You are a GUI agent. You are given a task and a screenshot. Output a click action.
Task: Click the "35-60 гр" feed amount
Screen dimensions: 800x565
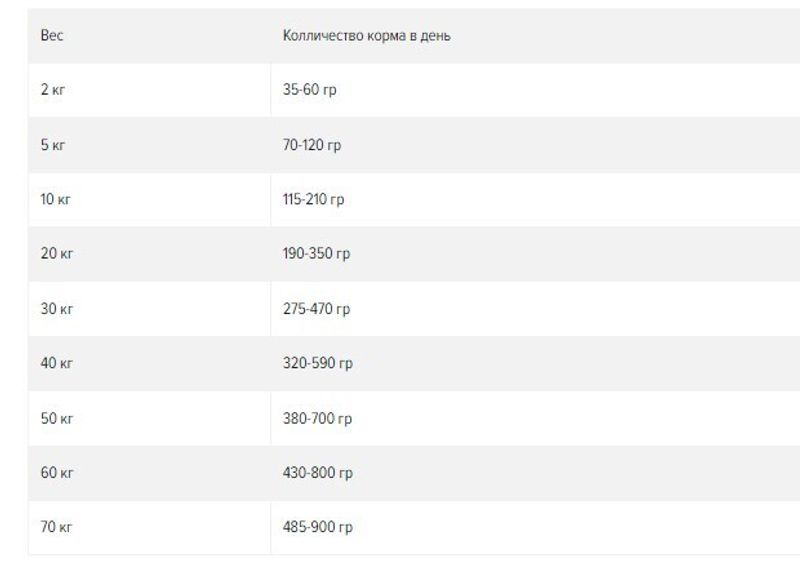[310, 90]
